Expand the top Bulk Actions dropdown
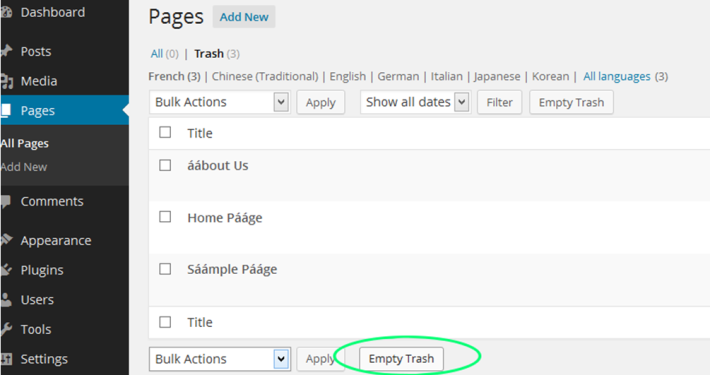The image size is (710, 375). pos(220,102)
